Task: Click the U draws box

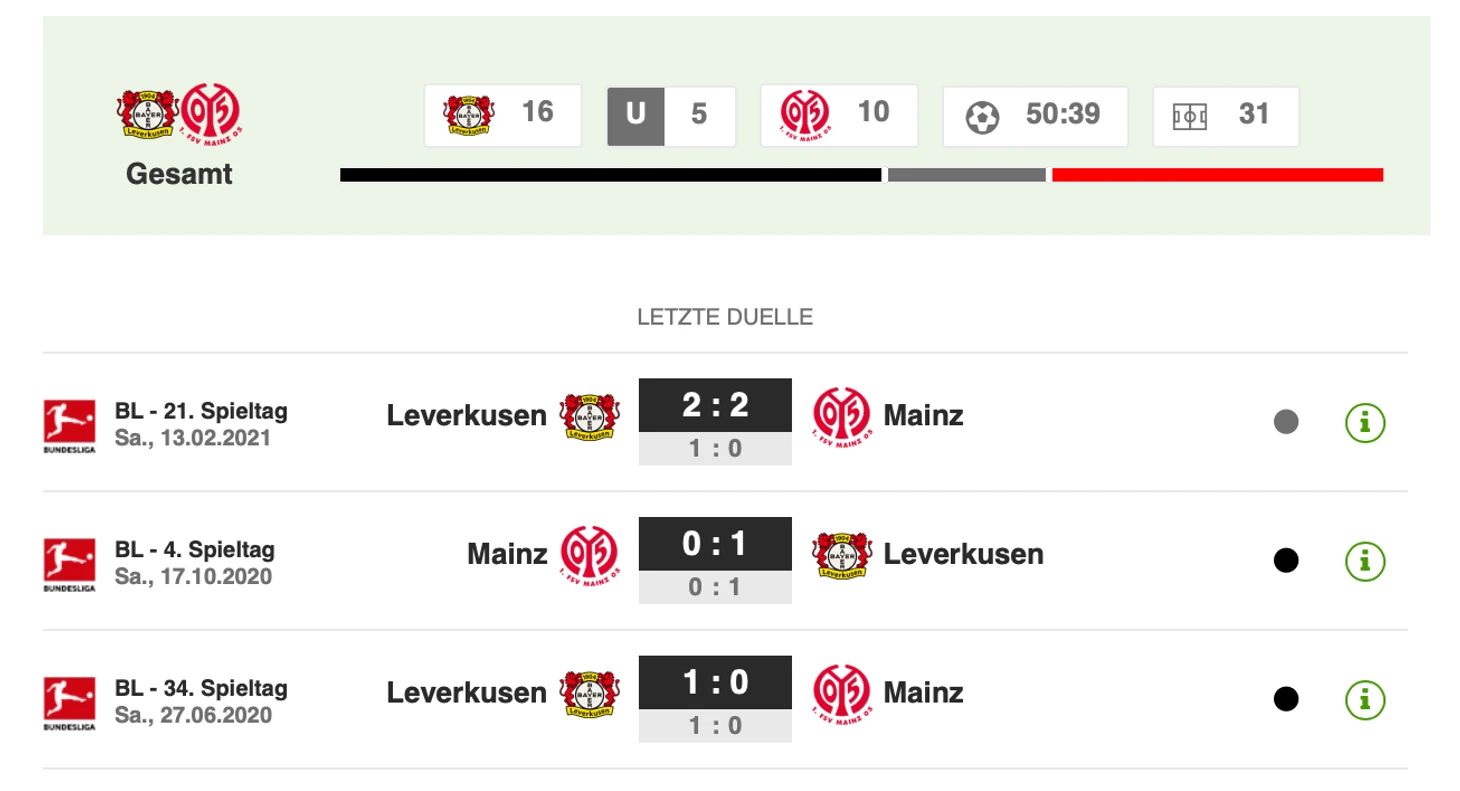Action: click(x=671, y=116)
